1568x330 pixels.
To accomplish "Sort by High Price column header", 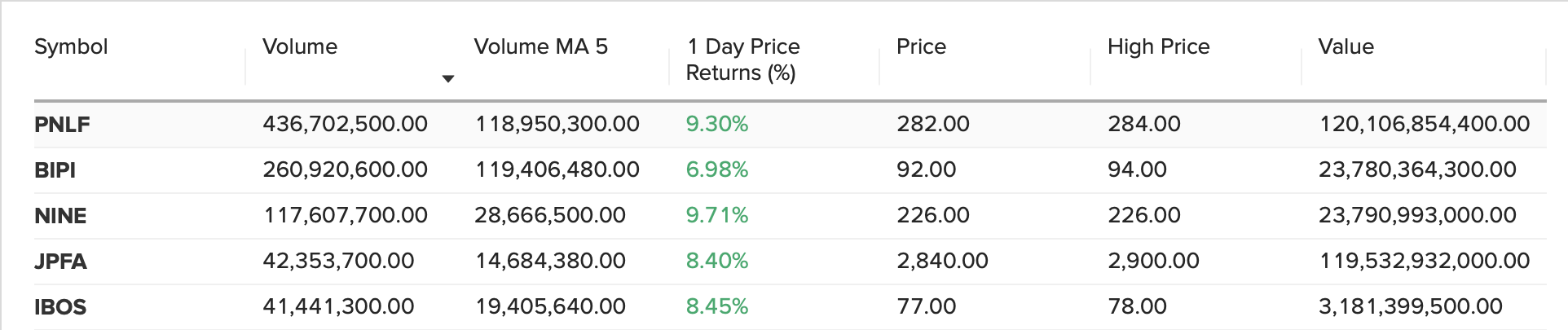I will point(1158,46).
